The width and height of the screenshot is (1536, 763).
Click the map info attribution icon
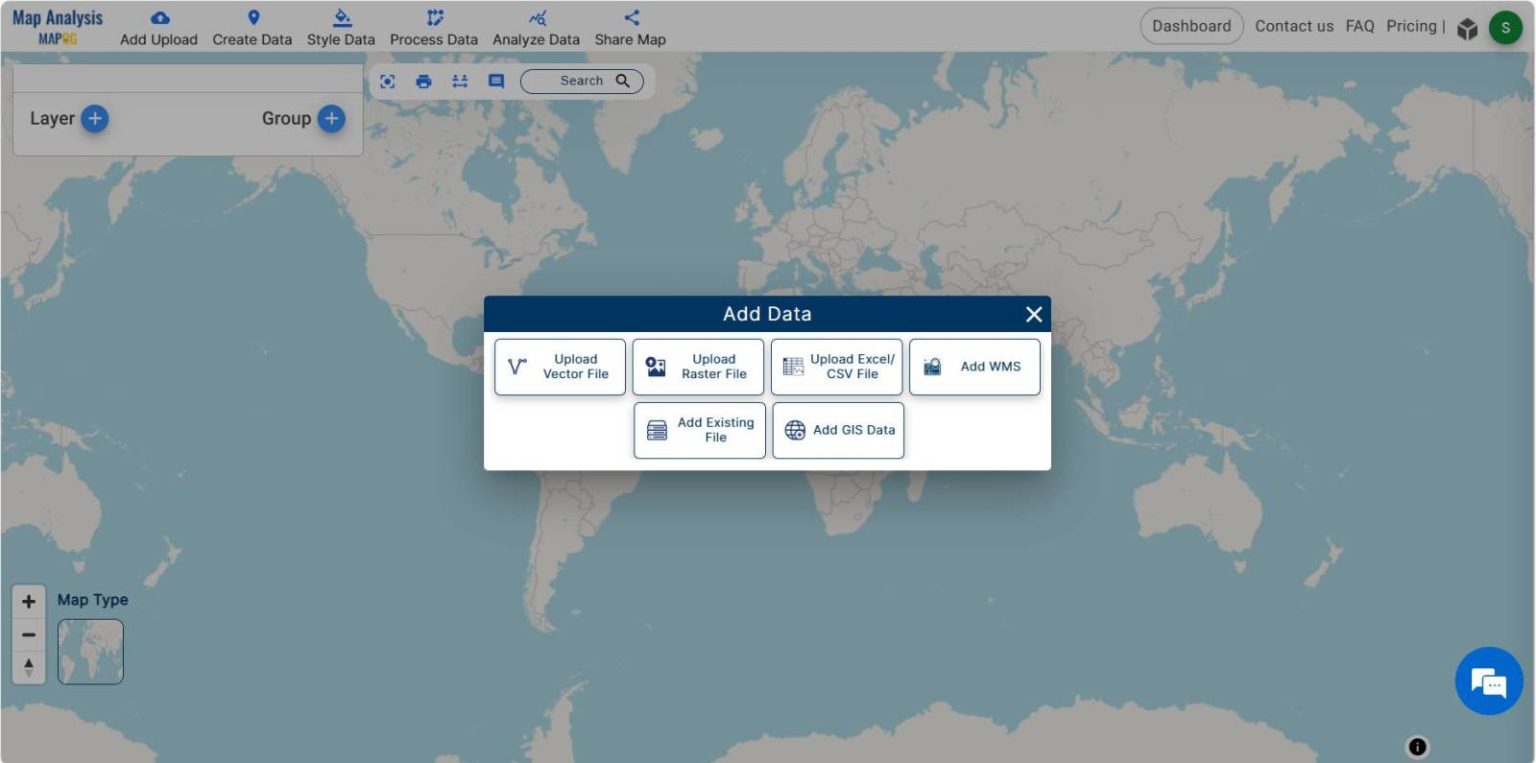(x=1417, y=747)
